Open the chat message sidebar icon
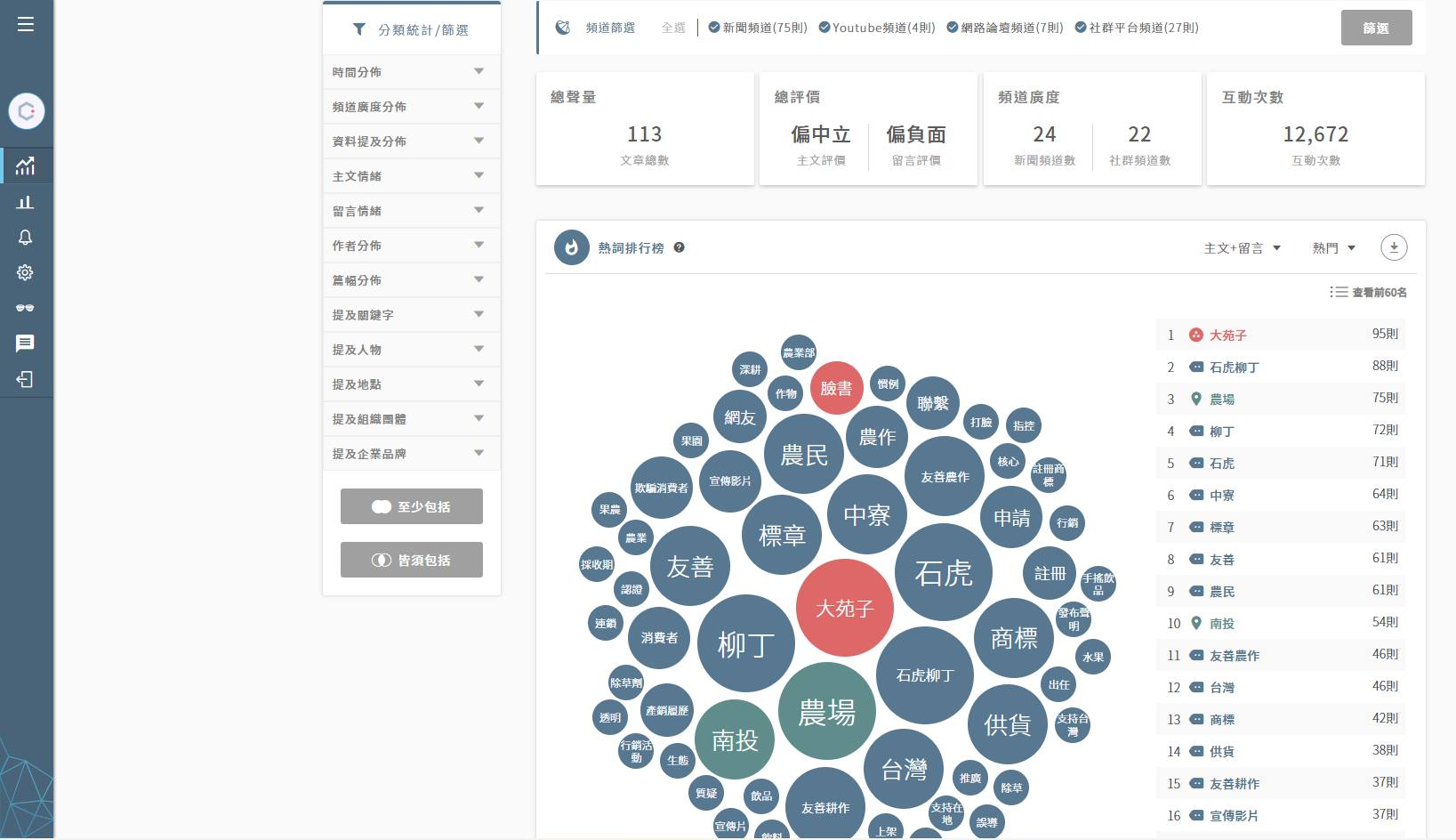The height and width of the screenshot is (840, 1456). pos(26,343)
